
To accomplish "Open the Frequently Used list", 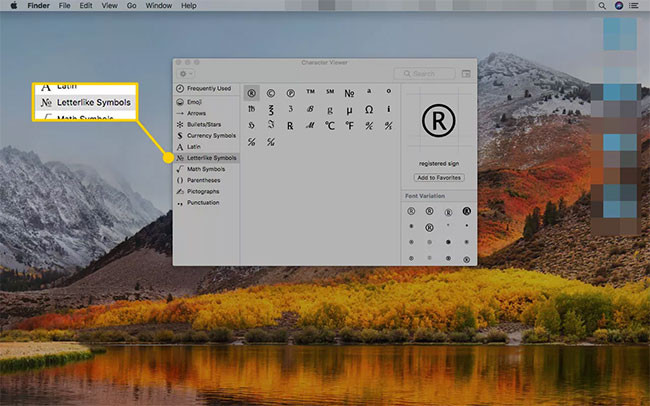I will click(208, 88).
